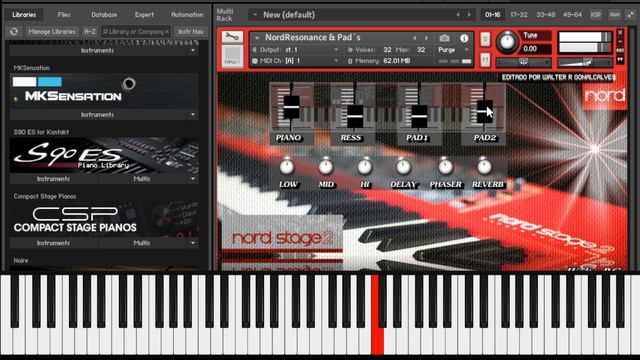Click the MIDI channel indicator icon
This screenshot has height=360, width=640.
pyautogui.click(x=255, y=61)
